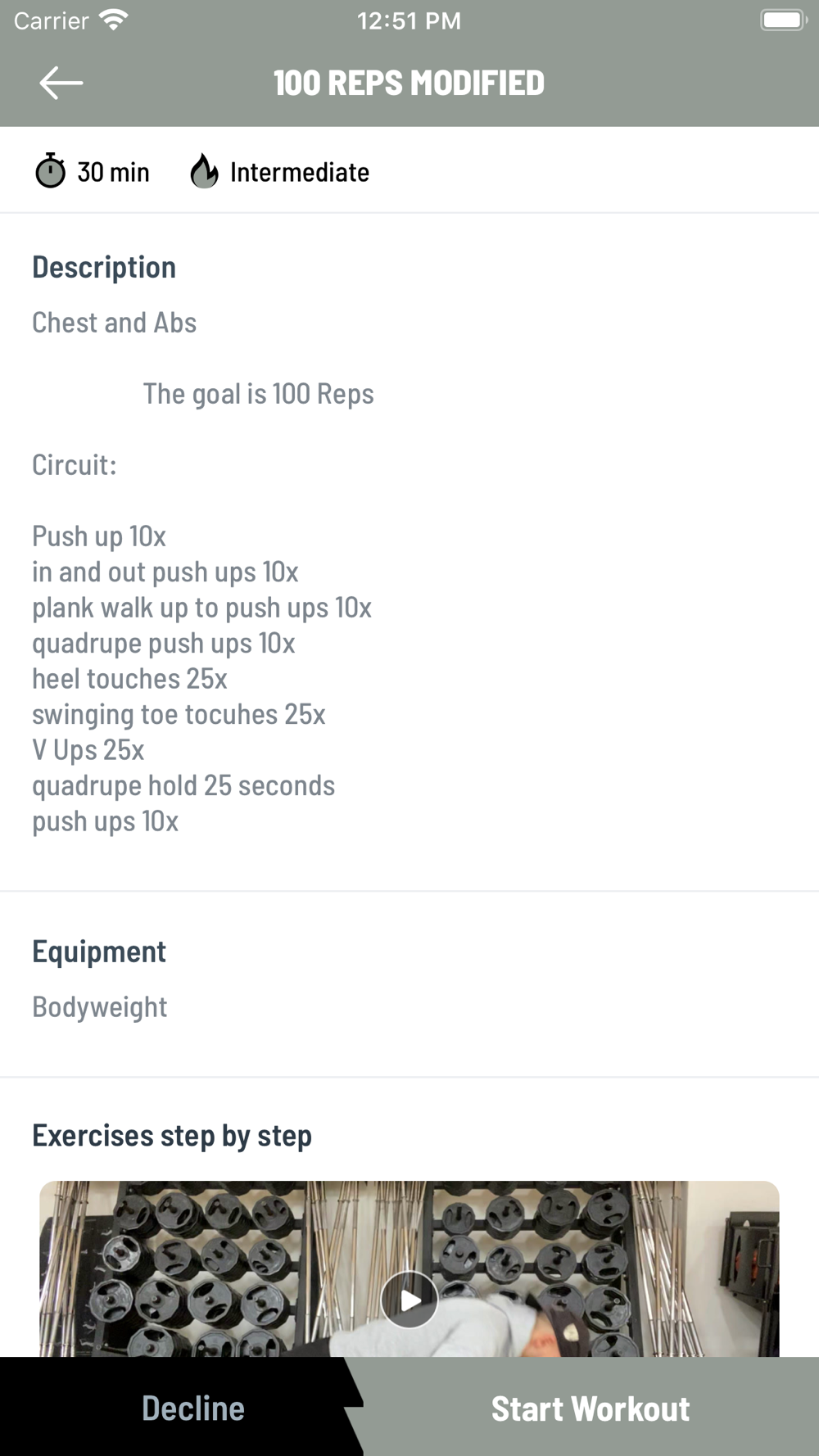The image size is (819, 1456).
Task: Click the battery status icon
Action: (x=782, y=20)
